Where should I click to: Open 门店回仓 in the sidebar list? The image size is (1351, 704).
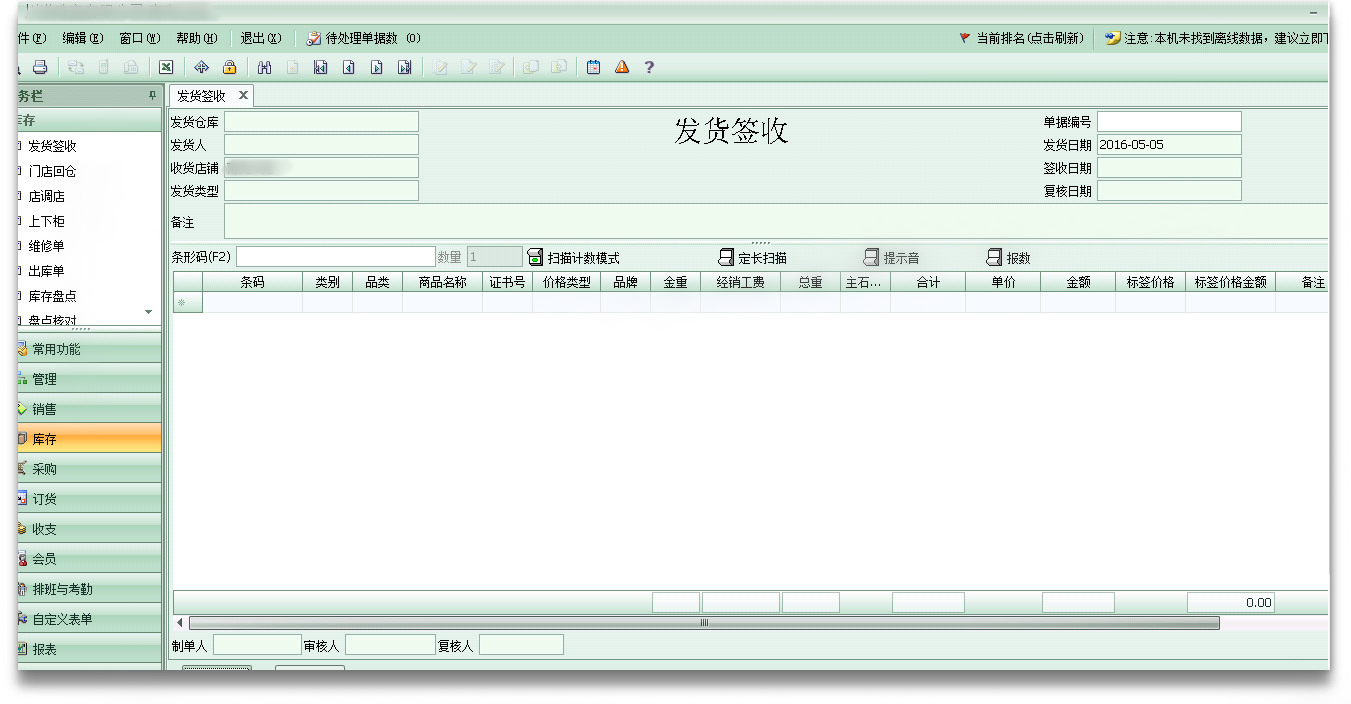click(x=53, y=171)
